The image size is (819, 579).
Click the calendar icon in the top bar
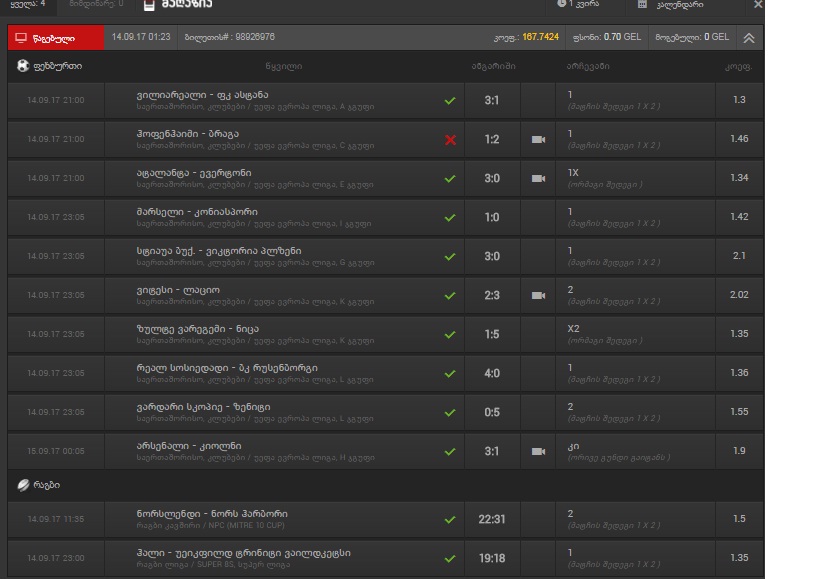tap(642, 4)
